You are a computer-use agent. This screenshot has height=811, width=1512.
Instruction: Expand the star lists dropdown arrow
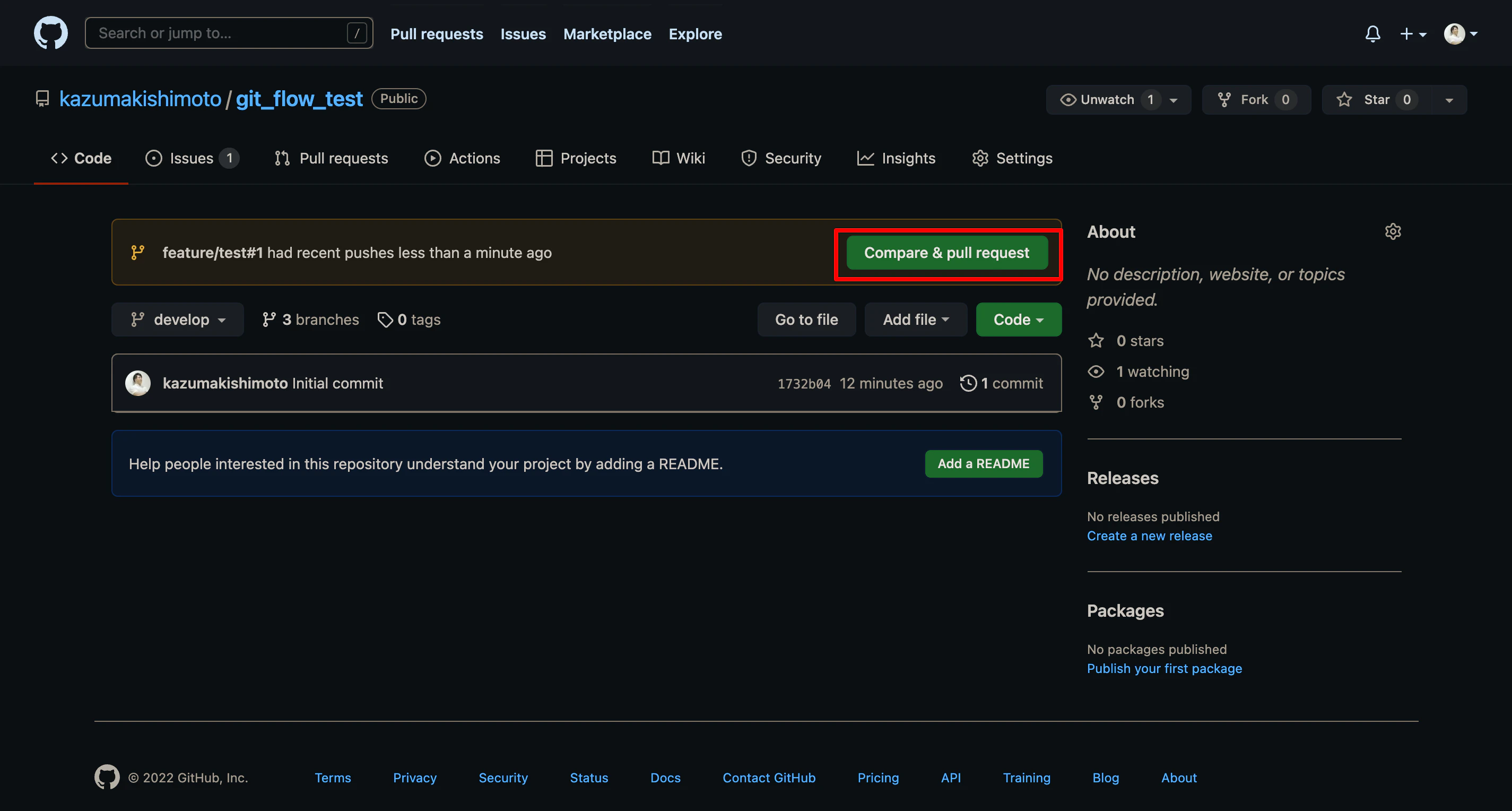coord(1449,100)
